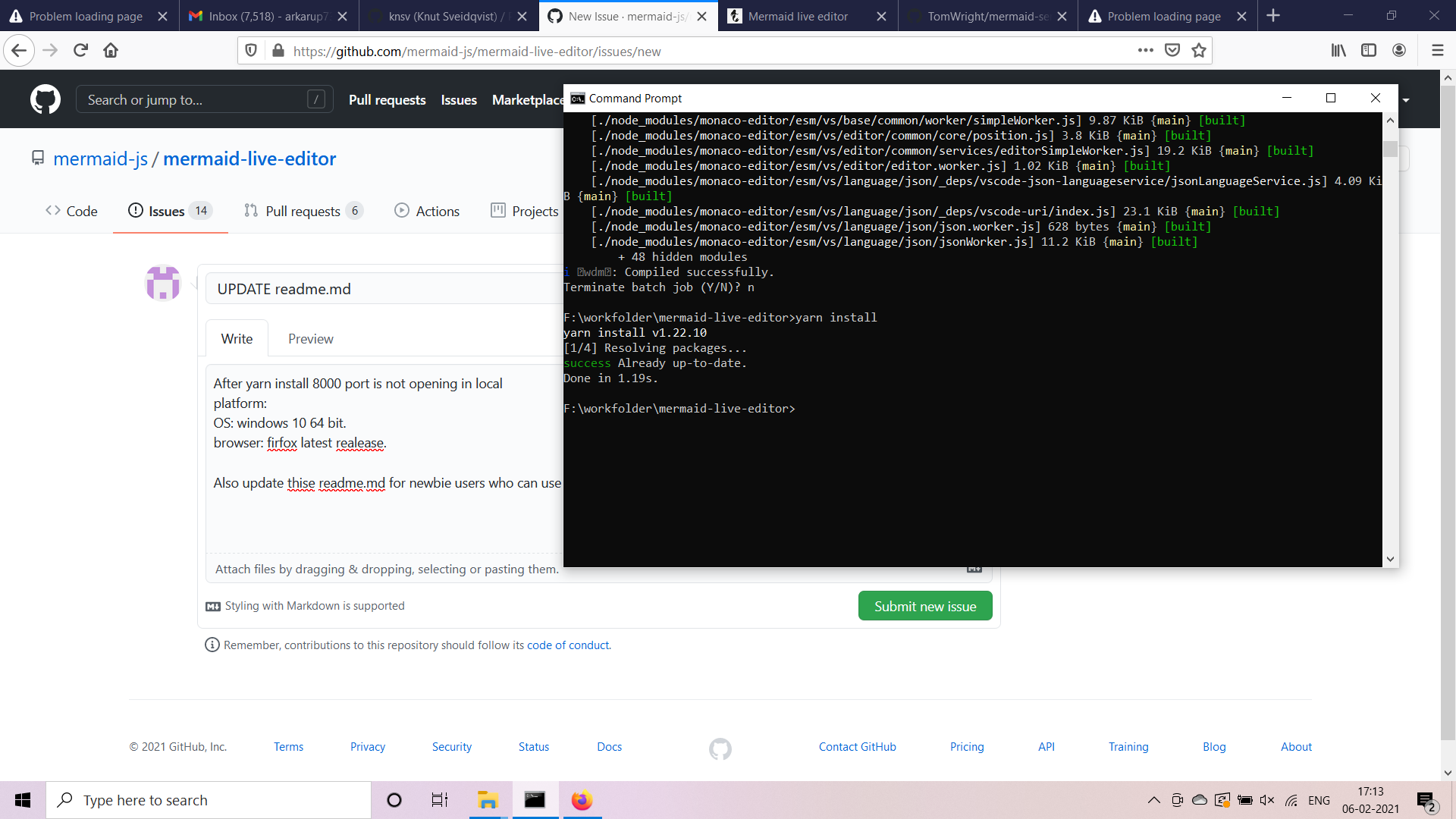Open File Explorer from the taskbar
Screen dimensions: 1456x819
(x=488, y=800)
